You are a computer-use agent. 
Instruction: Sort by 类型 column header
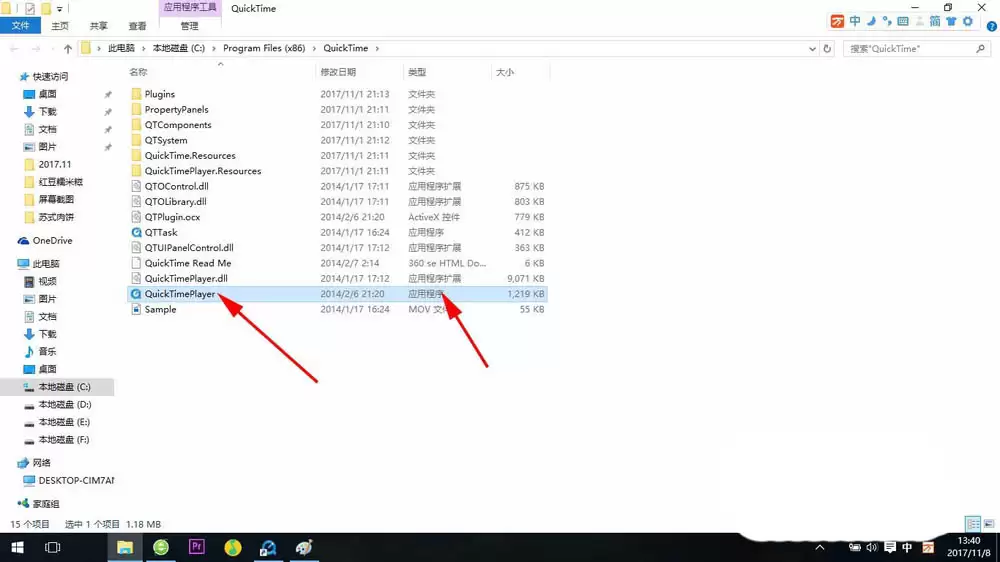(417, 72)
